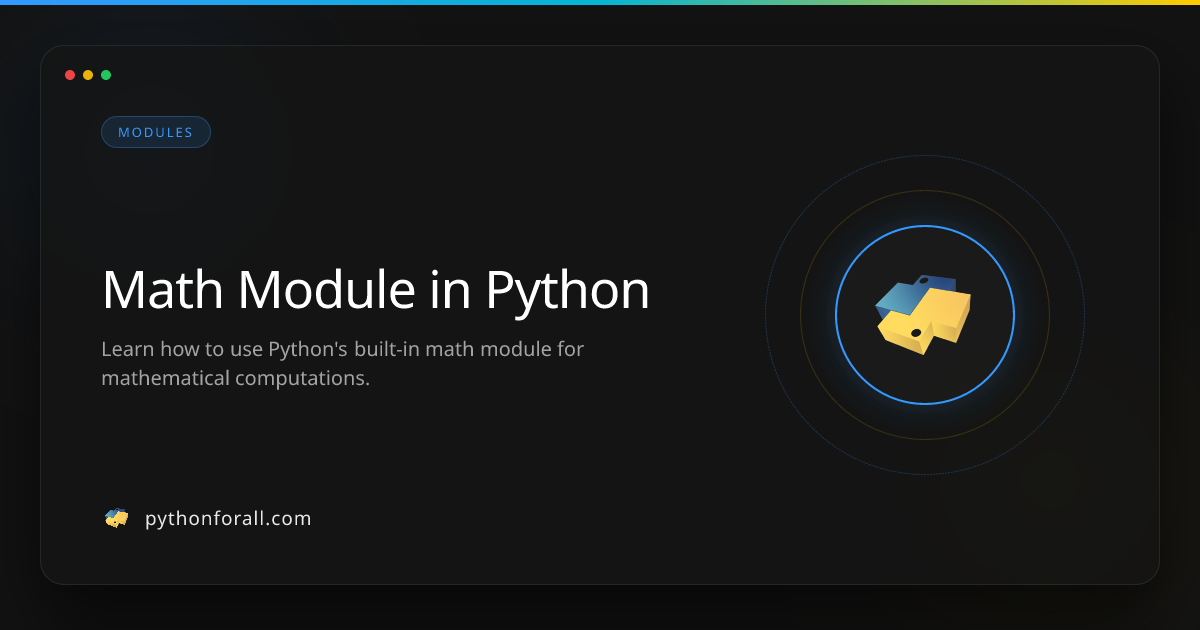Open the pythonforall.com site text

coord(228,518)
